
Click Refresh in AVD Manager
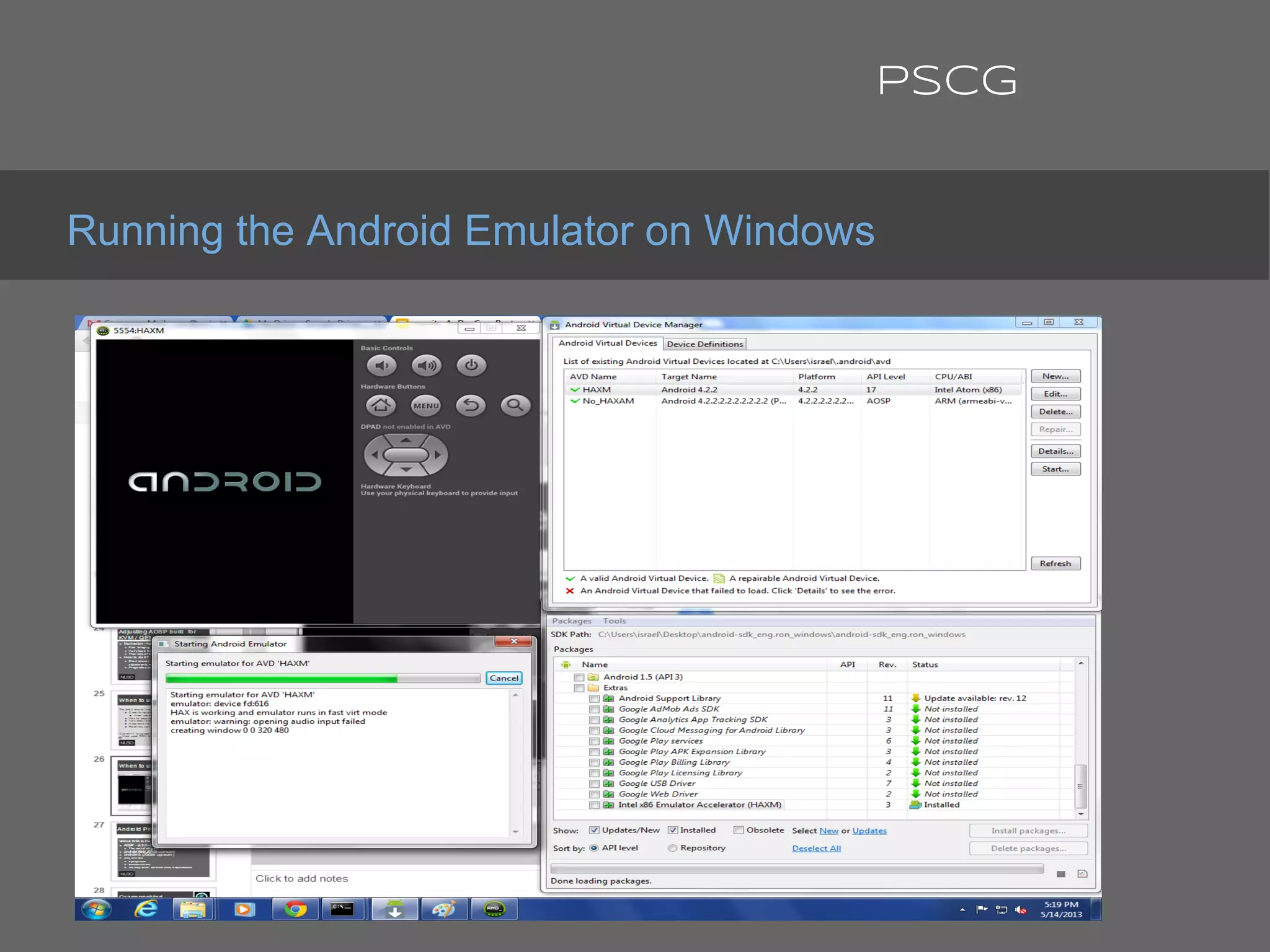pos(1055,563)
